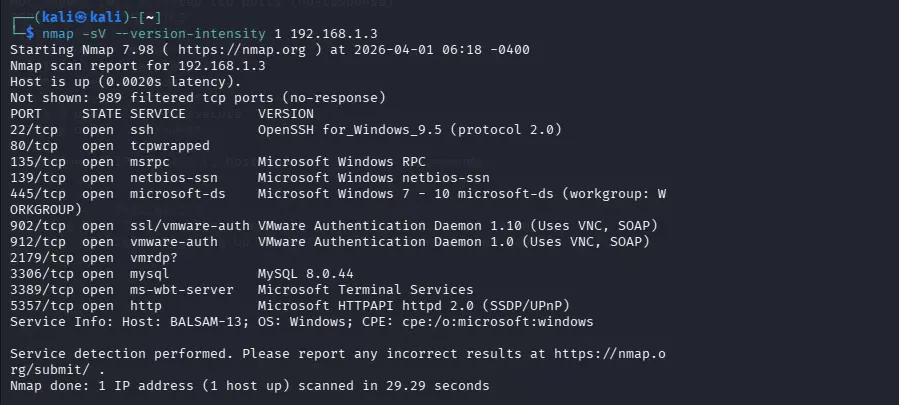Click the 22/tcp port entry
899x405 pixels.
pyautogui.click(x=34, y=130)
